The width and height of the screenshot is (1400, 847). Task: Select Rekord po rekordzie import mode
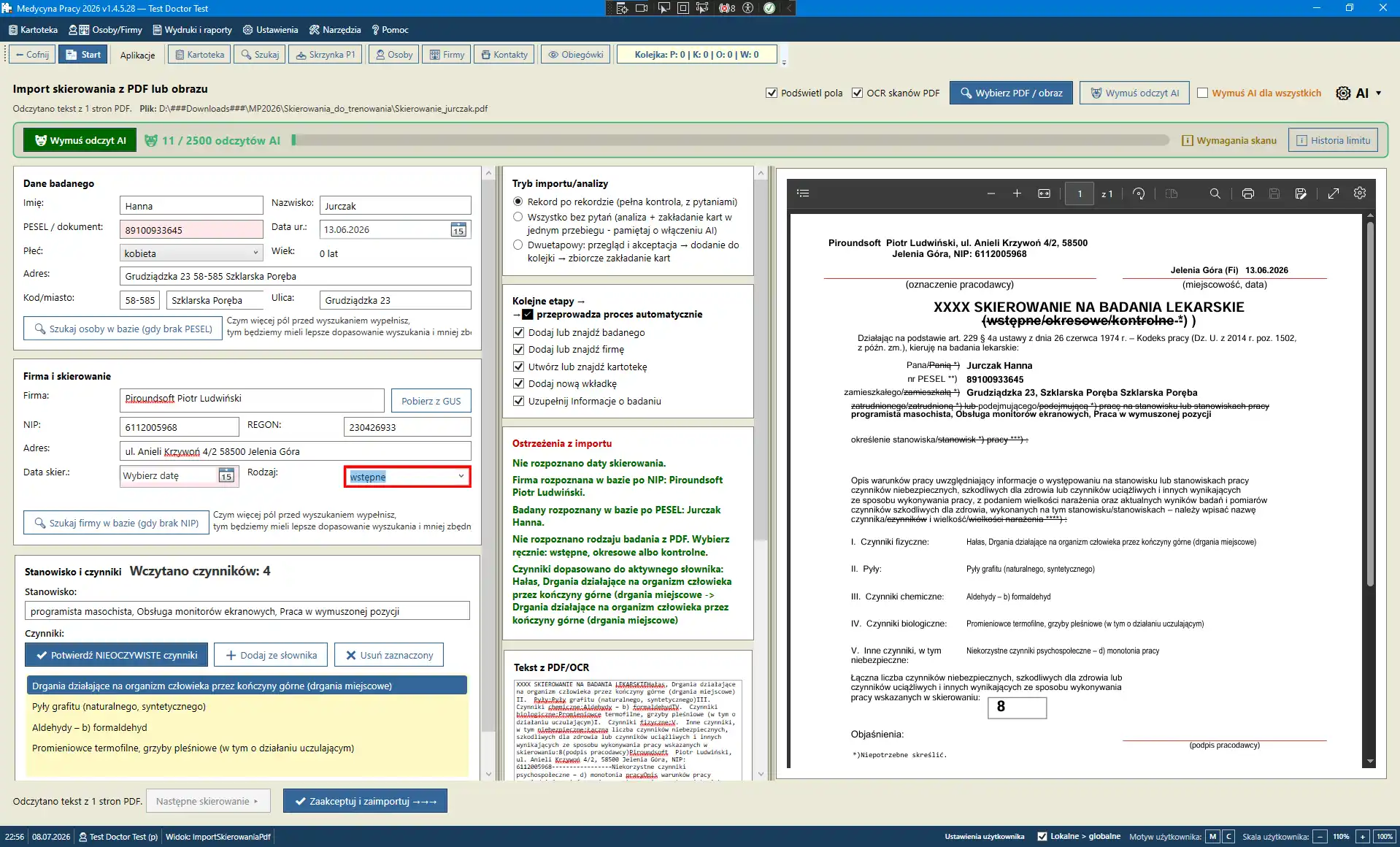[518, 202]
